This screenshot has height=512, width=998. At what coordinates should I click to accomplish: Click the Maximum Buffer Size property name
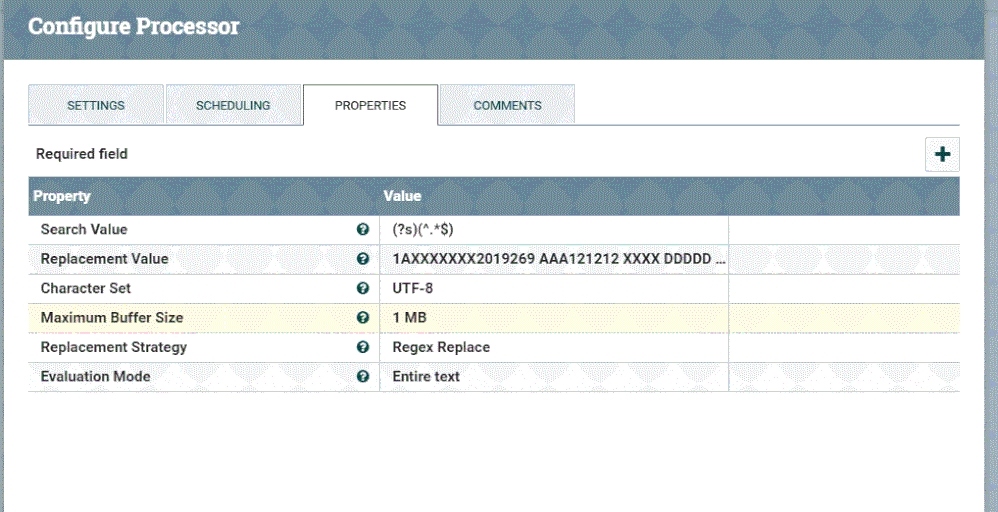112,317
